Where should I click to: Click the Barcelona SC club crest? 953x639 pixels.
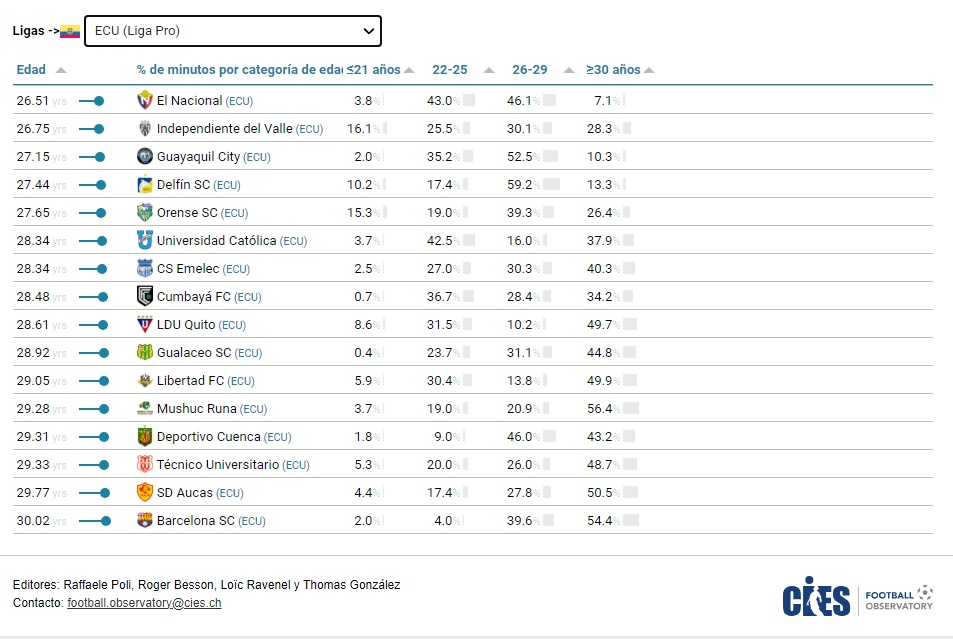(145, 521)
